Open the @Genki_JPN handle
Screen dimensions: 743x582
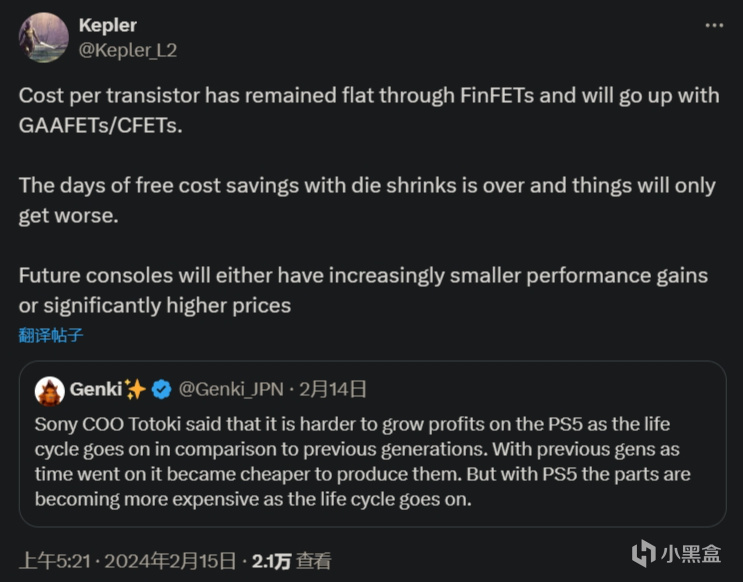click(231, 390)
